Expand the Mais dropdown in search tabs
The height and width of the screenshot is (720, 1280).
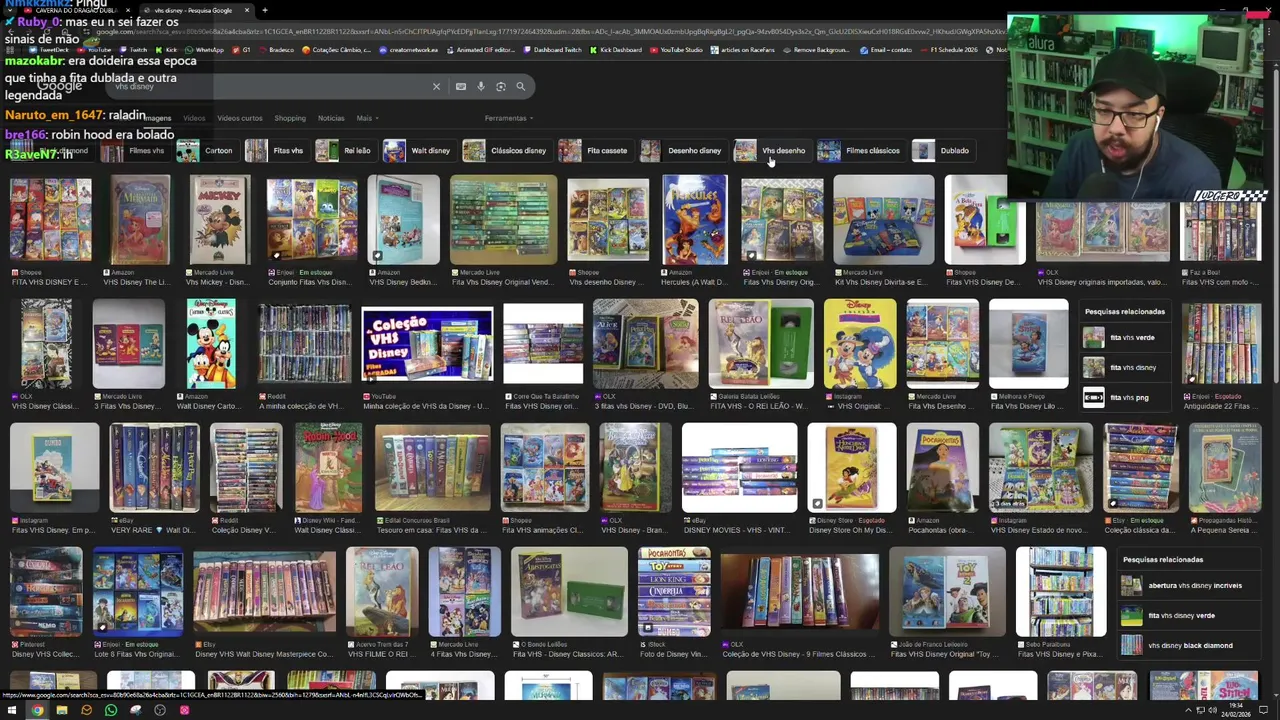tap(367, 118)
